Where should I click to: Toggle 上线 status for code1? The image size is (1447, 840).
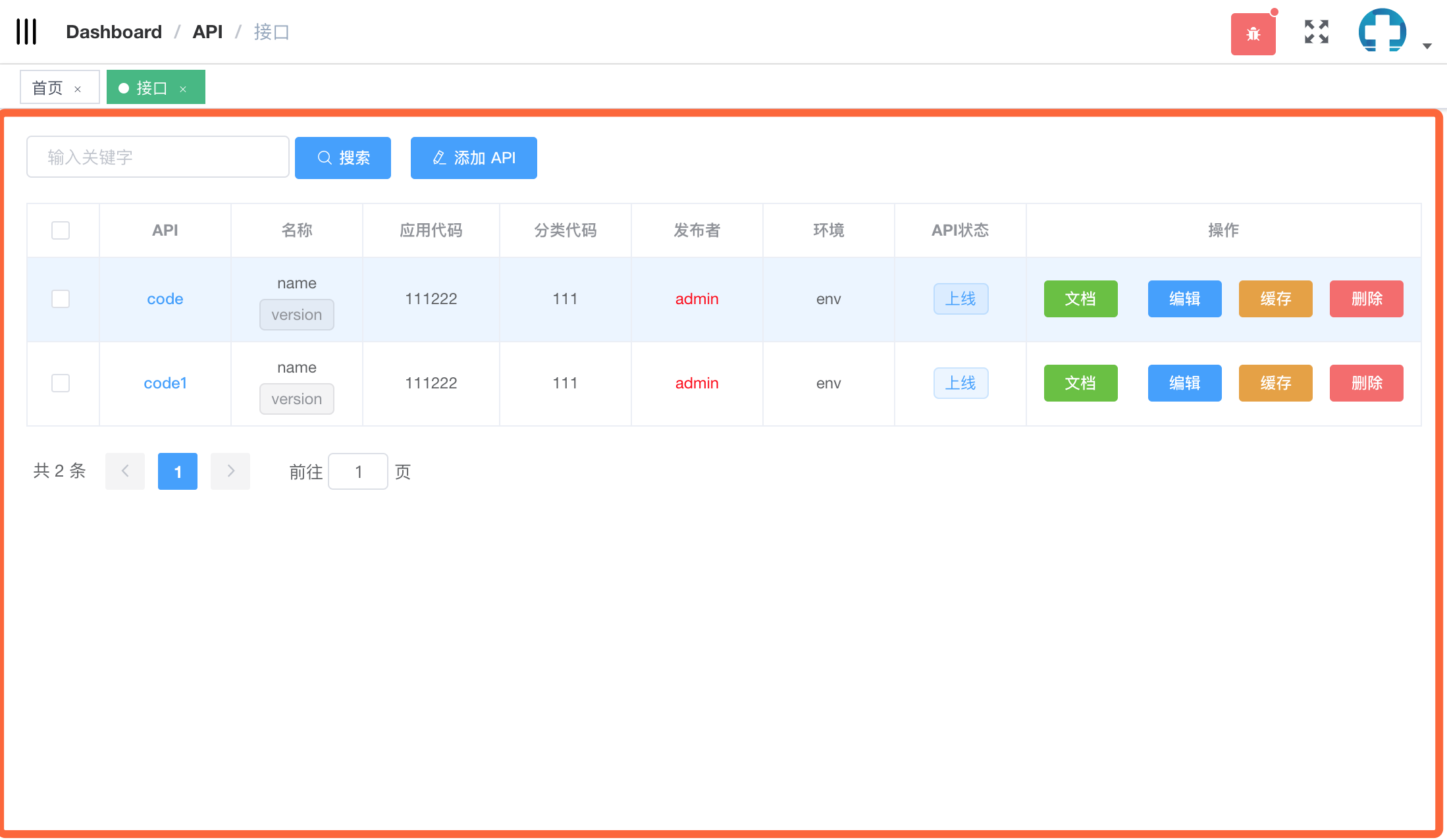click(960, 382)
